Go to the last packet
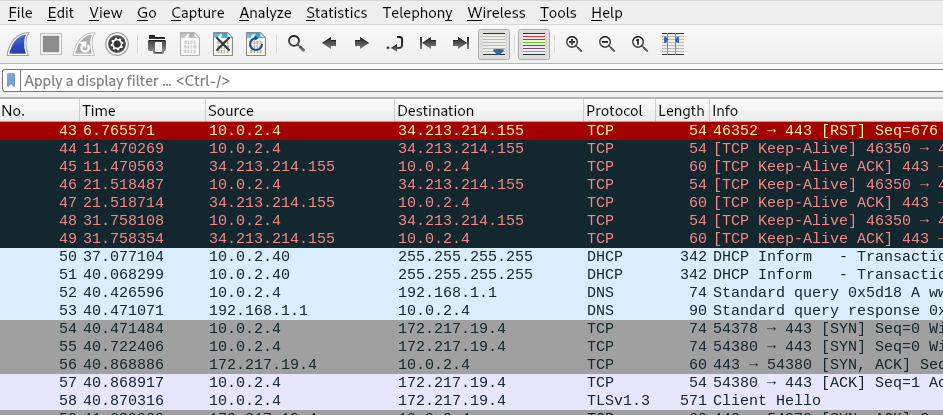The height and width of the screenshot is (415, 943). coord(461,44)
